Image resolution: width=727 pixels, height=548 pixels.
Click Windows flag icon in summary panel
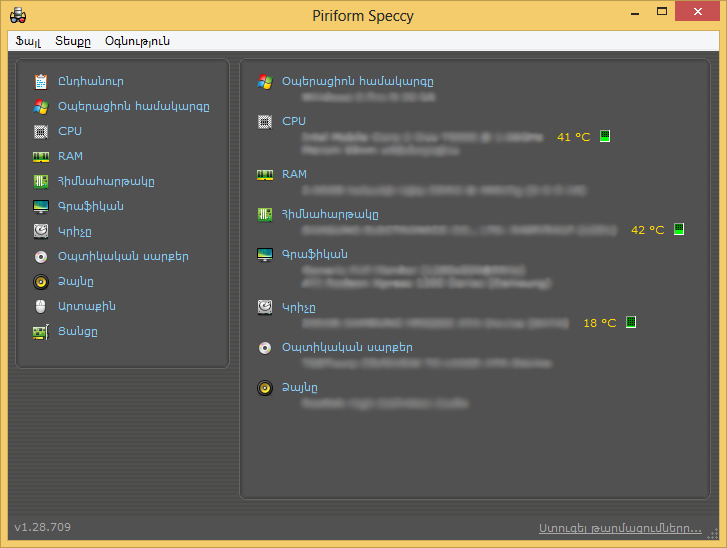click(265, 82)
